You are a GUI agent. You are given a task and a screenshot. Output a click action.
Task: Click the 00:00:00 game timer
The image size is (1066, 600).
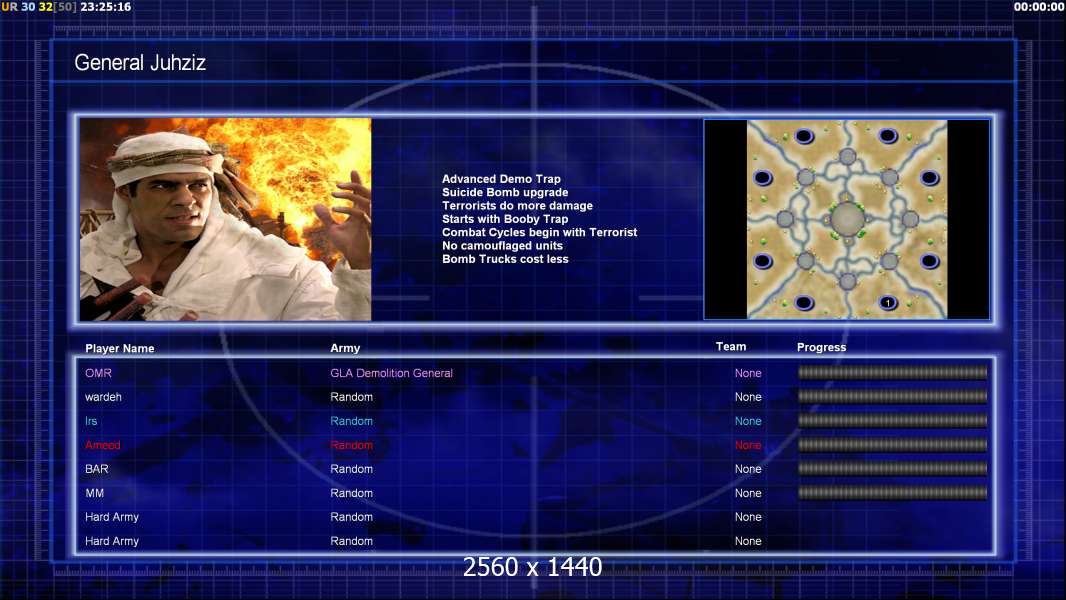pos(1038,7)
